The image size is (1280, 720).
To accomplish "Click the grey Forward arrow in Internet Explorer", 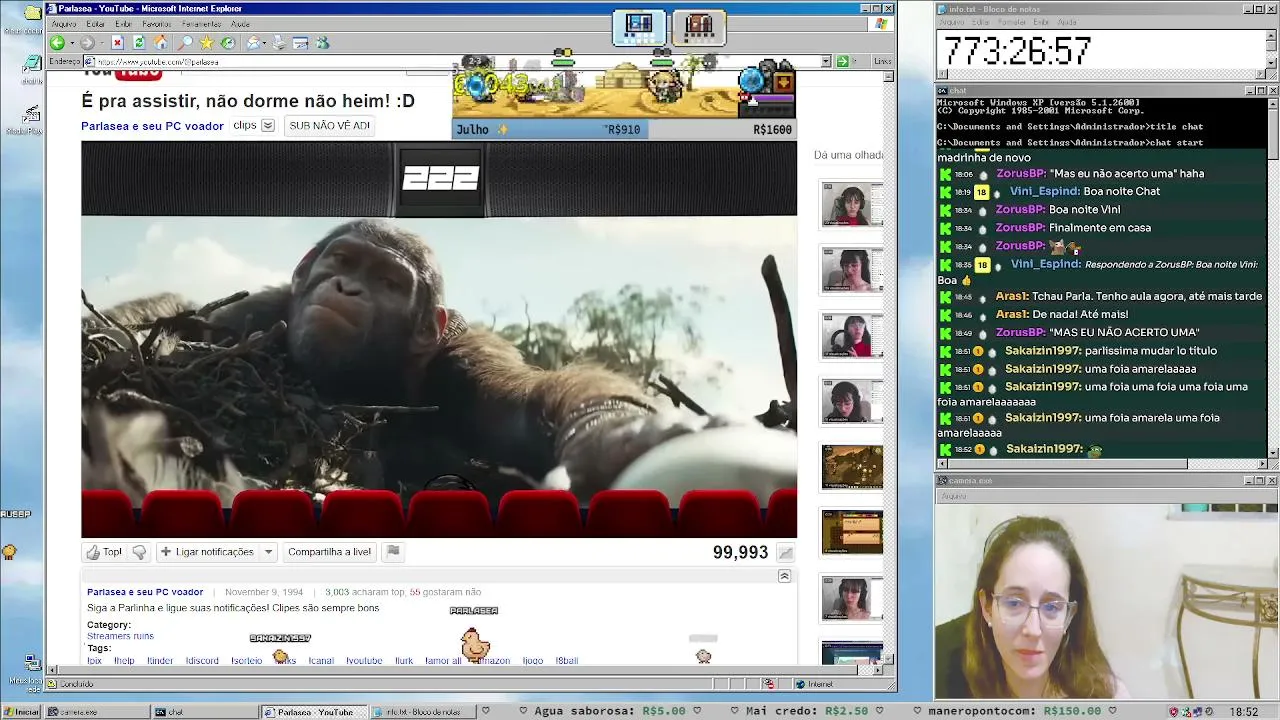I will (87, 43).
